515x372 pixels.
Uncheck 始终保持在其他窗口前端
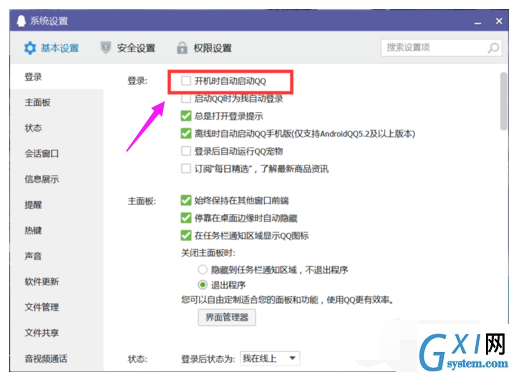tap(186, 200)
